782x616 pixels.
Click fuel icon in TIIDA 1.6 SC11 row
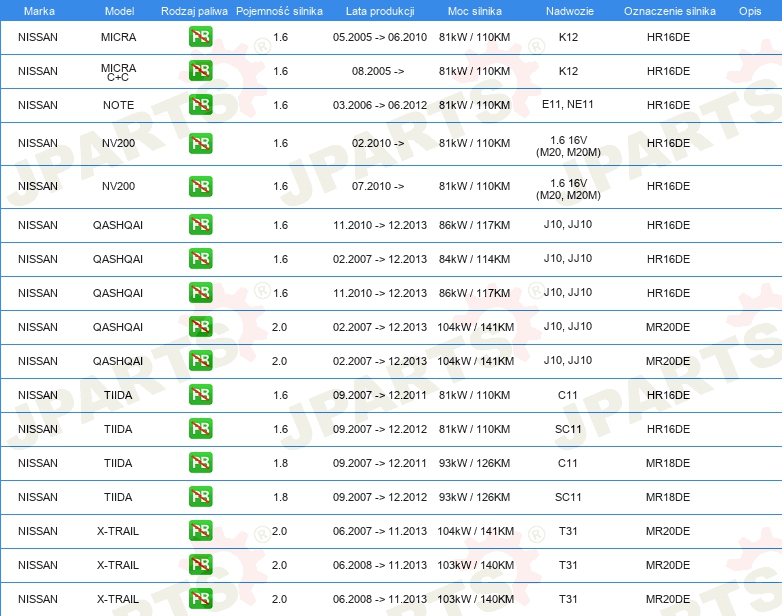coord(200,429)
